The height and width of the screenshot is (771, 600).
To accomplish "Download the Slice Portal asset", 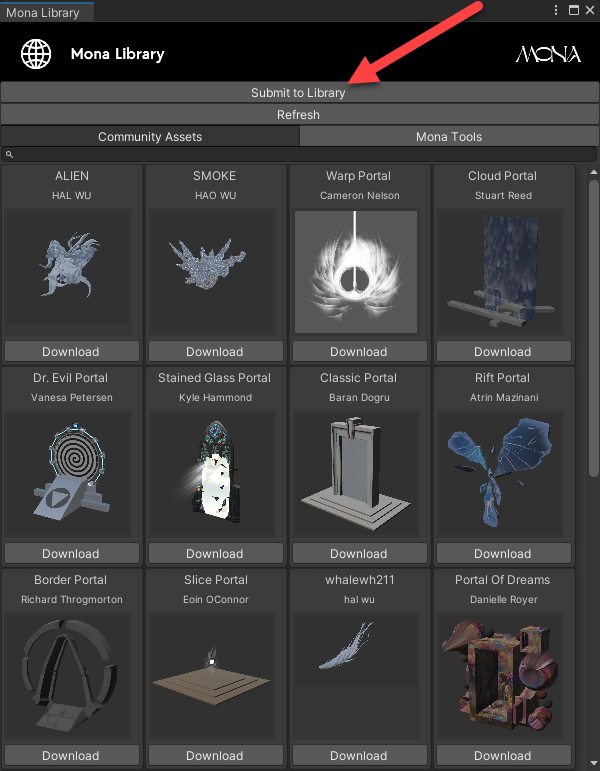I will 215,756.
